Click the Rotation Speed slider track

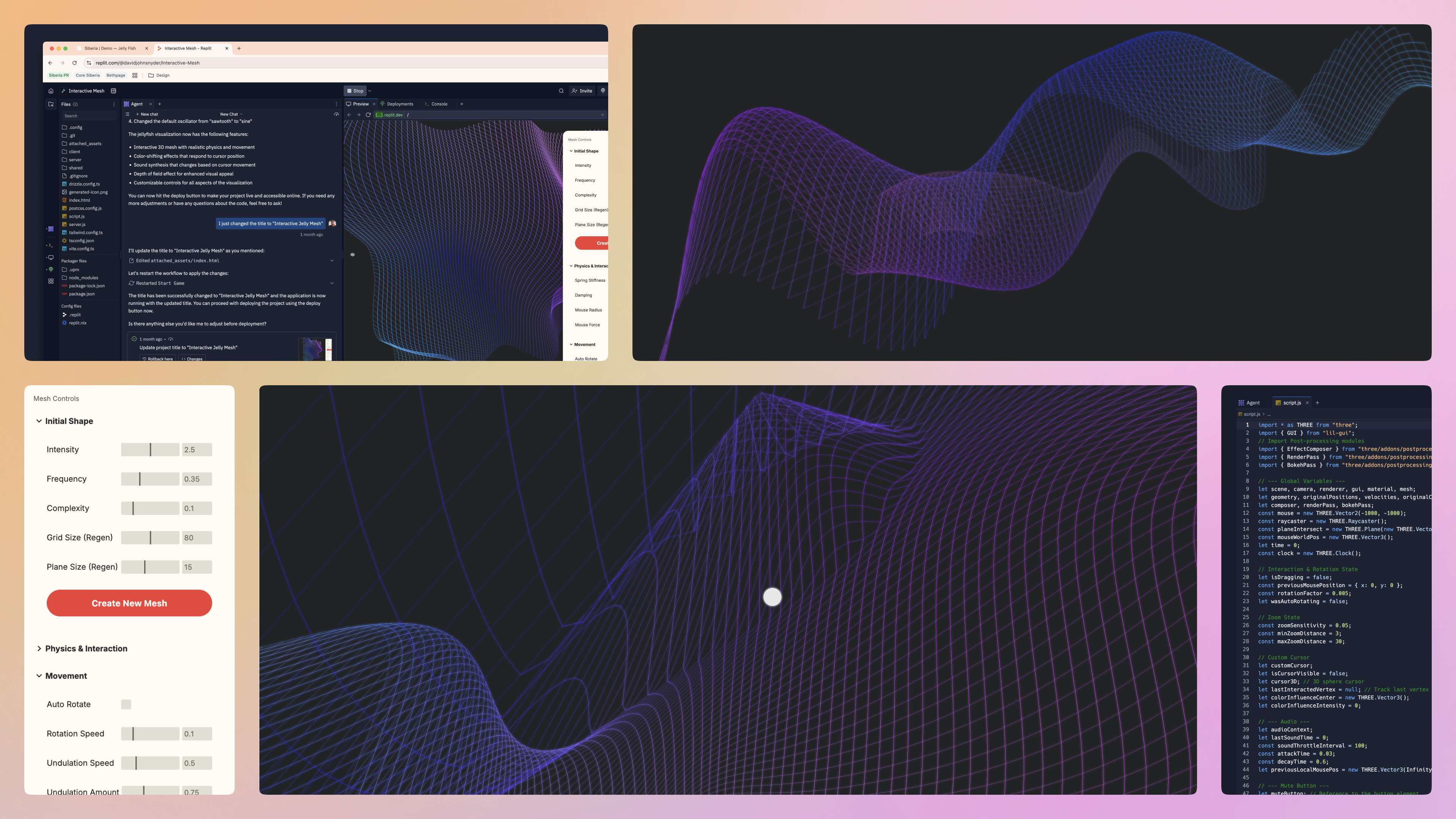[x=150, y=734]
